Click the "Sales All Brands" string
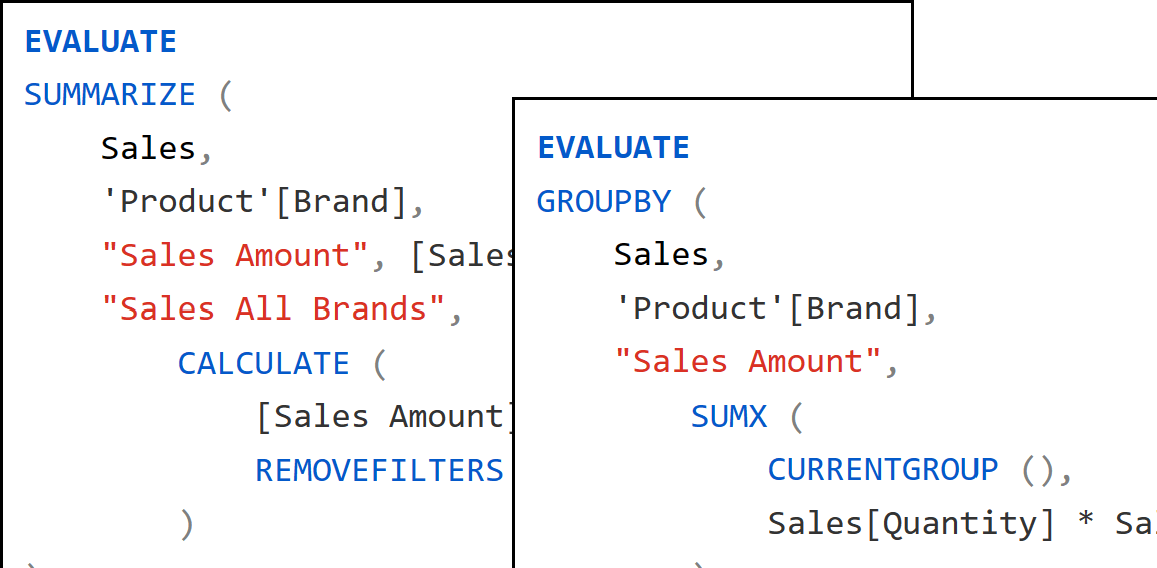The height and width of the screenshot is (568, 1157). tap(273, 309)
